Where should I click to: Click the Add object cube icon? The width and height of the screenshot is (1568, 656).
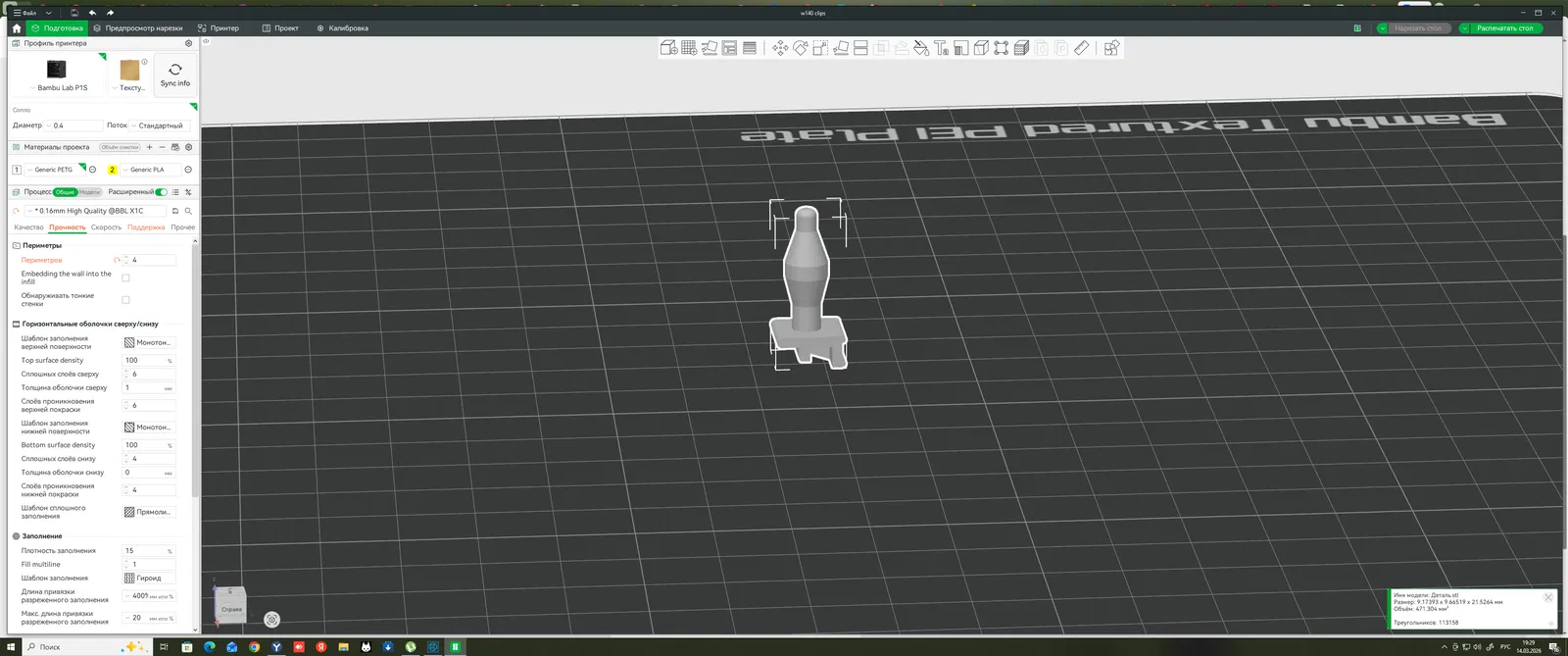(668, 47)
